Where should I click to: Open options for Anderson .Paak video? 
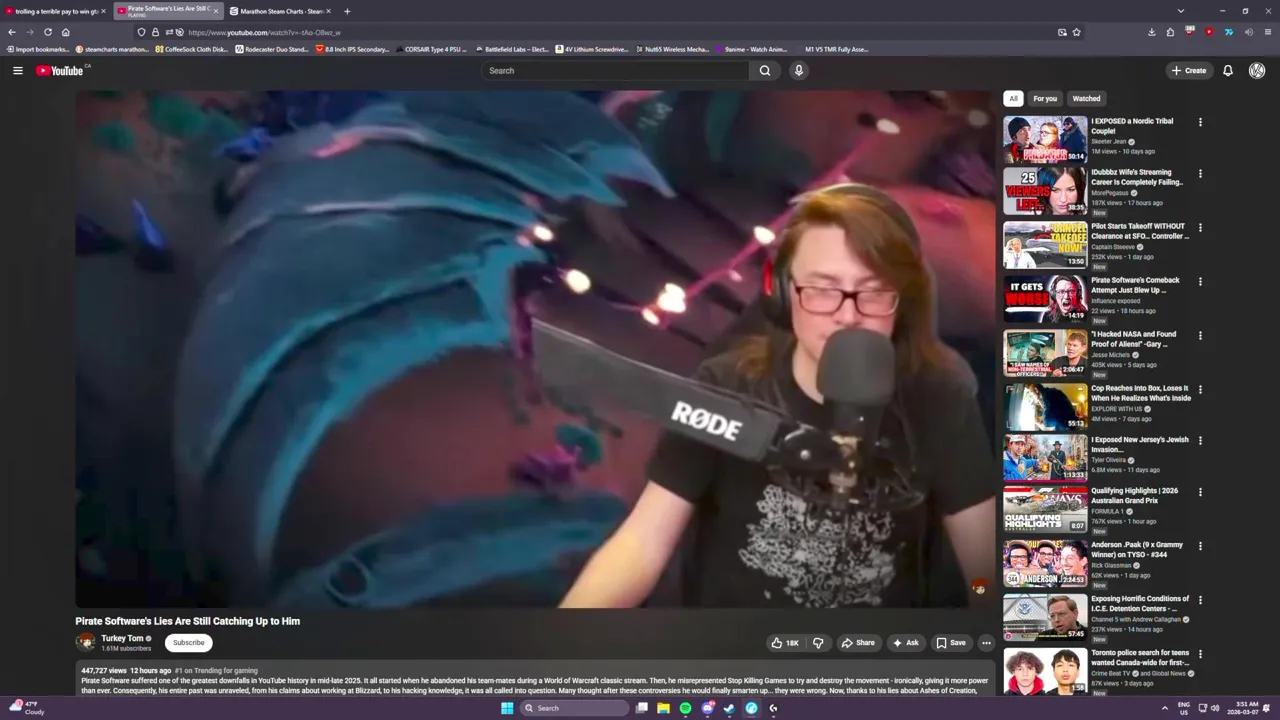pyautogui.click(x=1200, y=546)
